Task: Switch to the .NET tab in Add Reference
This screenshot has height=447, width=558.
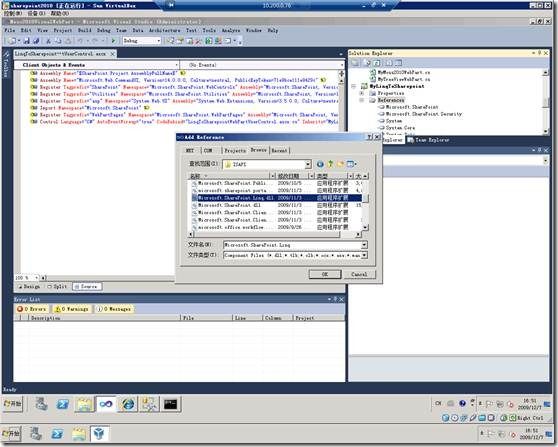Action: pos(190,151)
